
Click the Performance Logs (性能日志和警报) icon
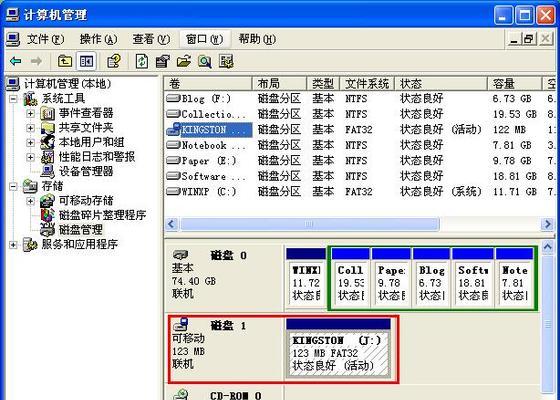pyautogui.click(x=48, y=157)
